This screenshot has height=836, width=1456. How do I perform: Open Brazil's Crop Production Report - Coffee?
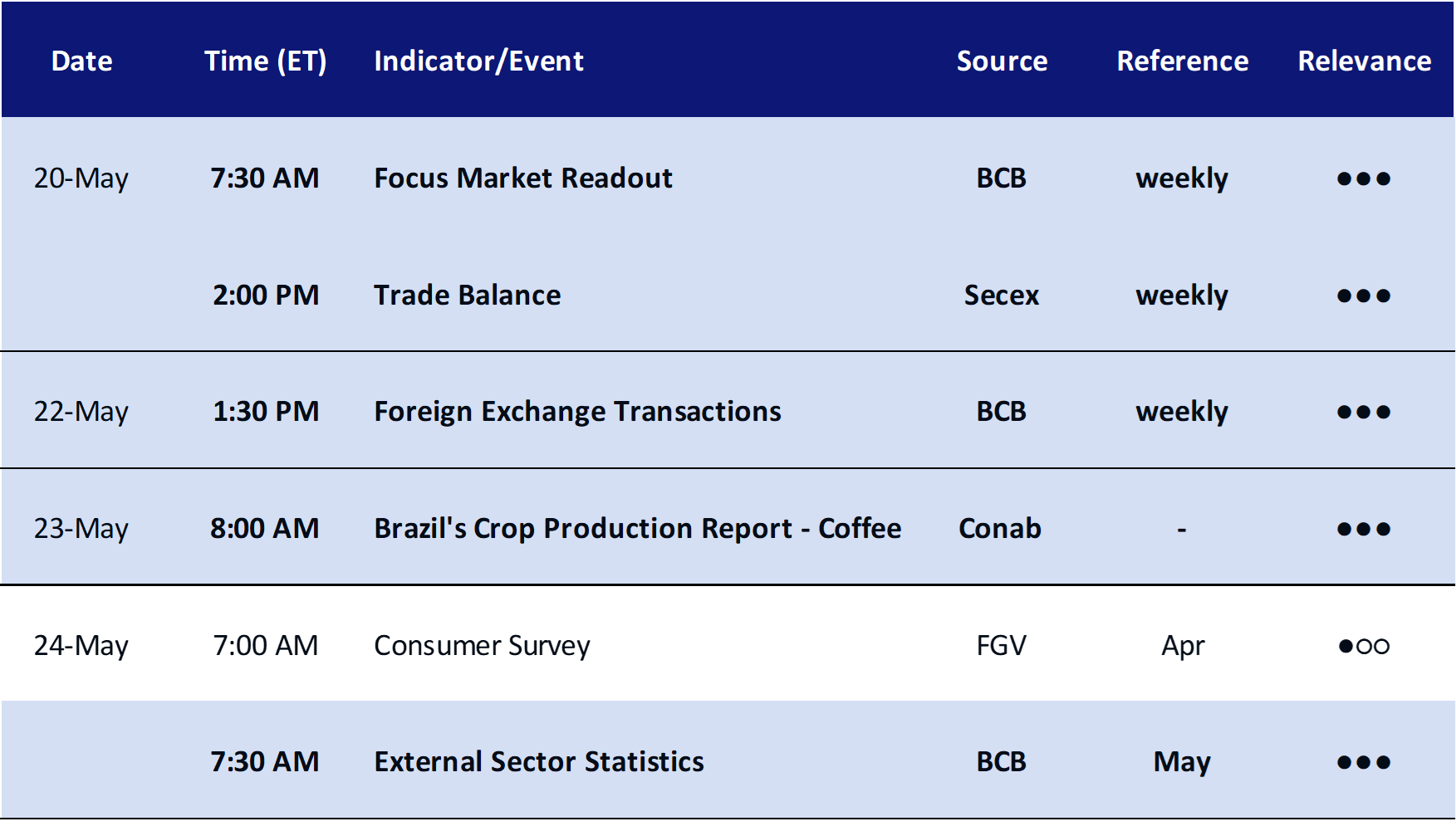(x=637, y=528)
